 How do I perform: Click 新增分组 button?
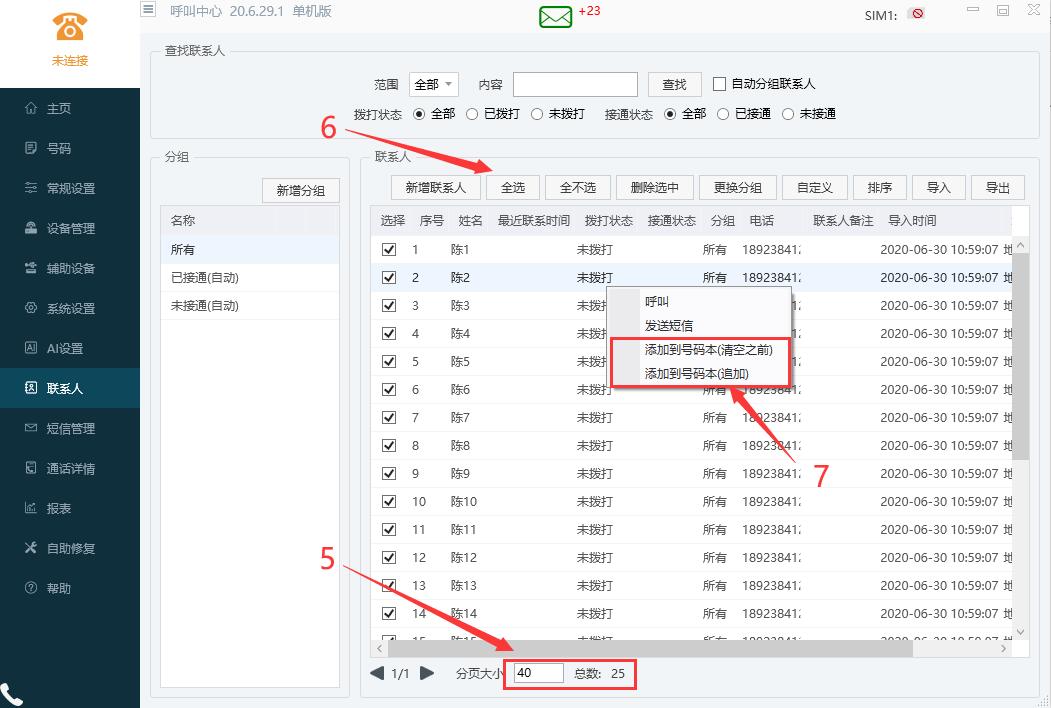pyautogui.click(x=300, y=190)
